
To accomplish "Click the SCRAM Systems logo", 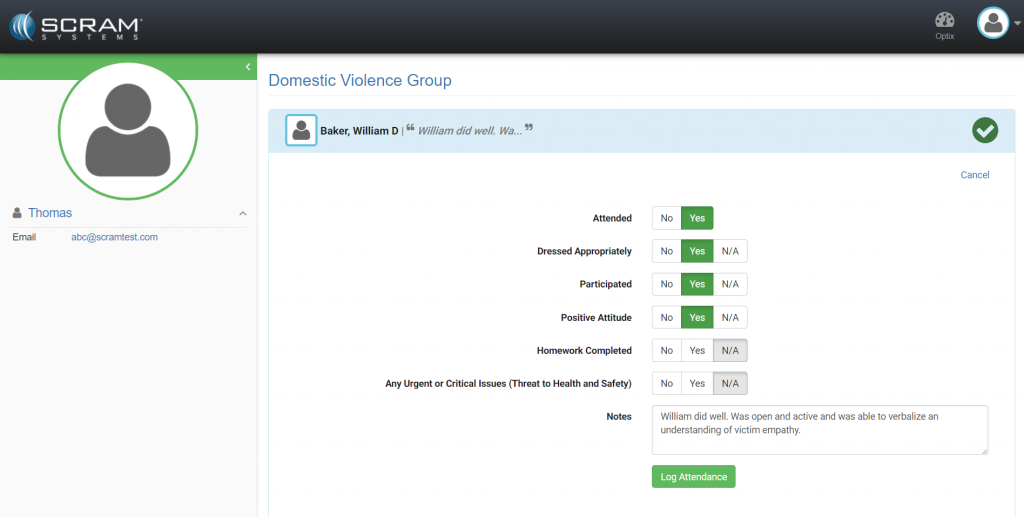I will (x=76, y=26).
